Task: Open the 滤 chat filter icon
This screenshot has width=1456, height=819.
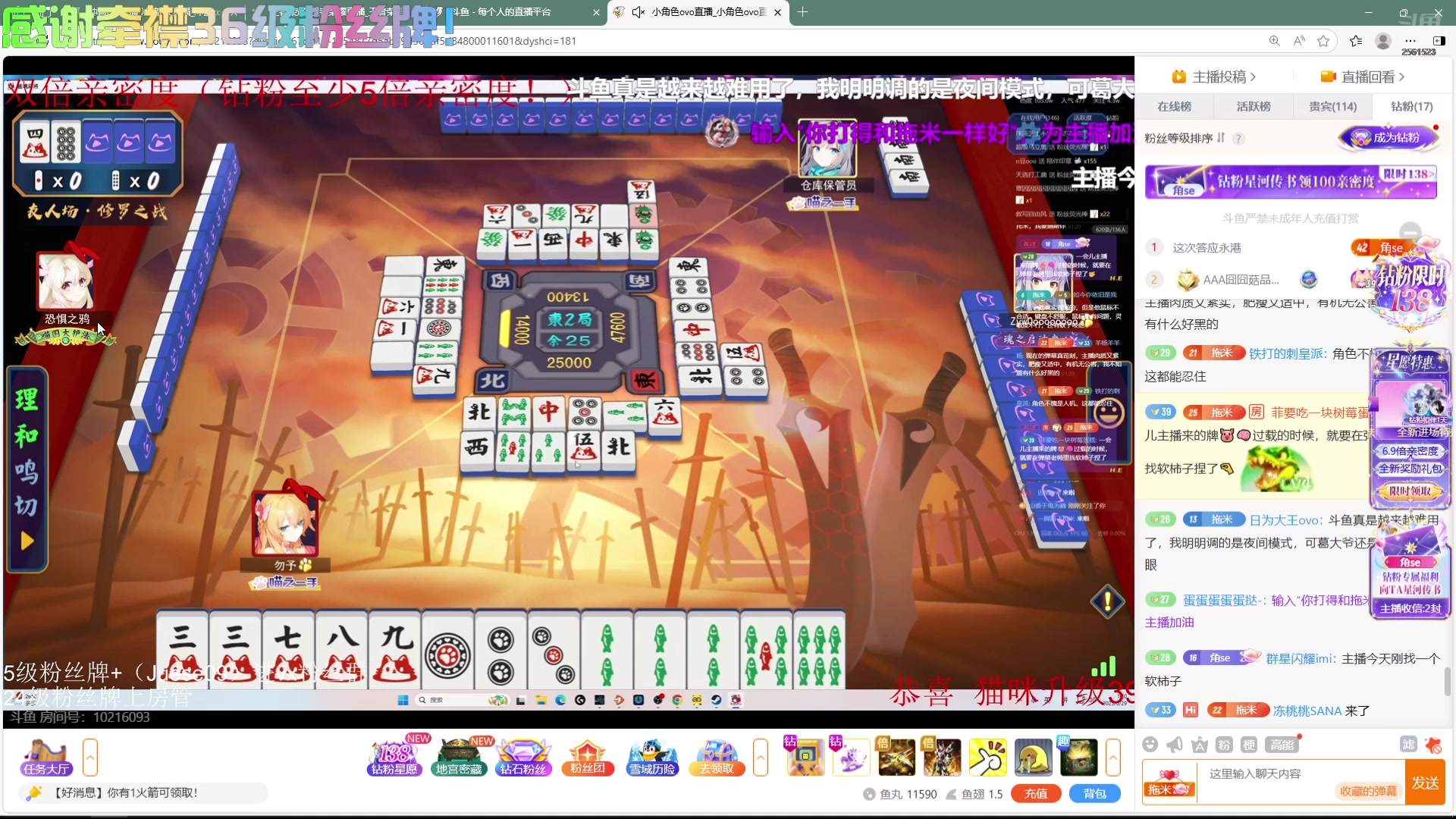Action: [x=1408, y=745]
